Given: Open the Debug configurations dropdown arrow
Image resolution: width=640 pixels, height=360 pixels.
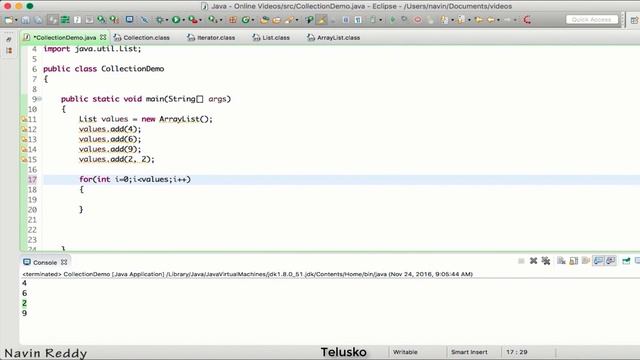Looking at the screenshot, I should point(167,20).
